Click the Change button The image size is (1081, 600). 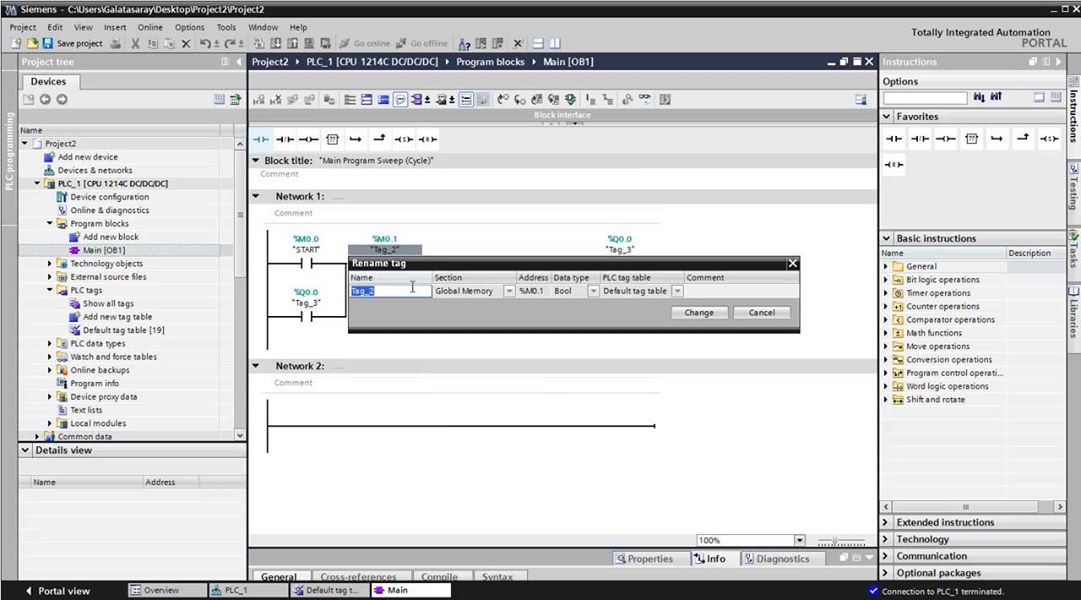[698, 313]
